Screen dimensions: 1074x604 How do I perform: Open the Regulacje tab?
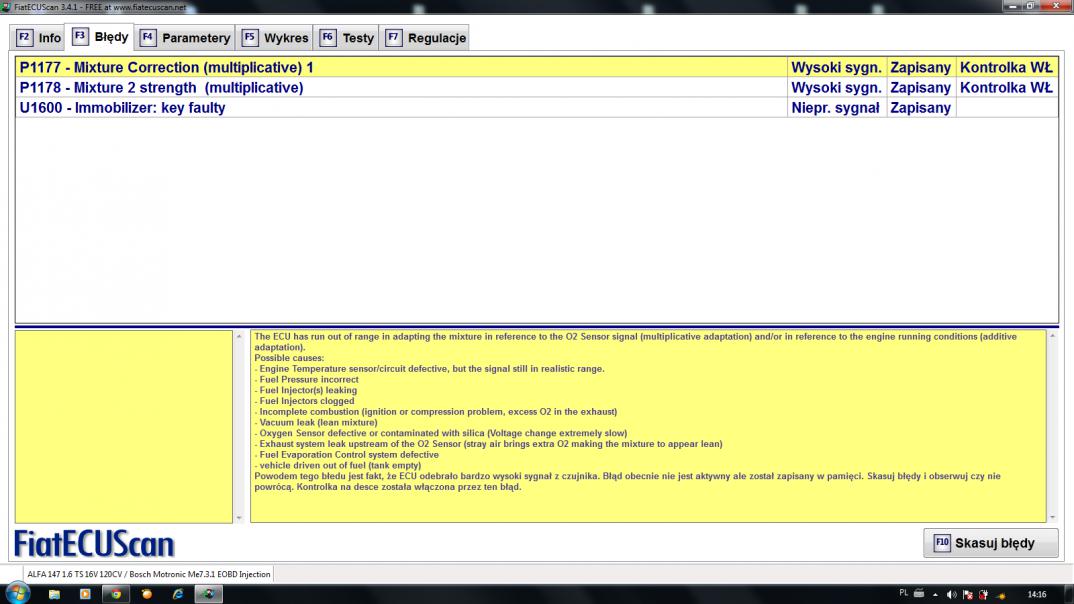(x=425, y=38)
